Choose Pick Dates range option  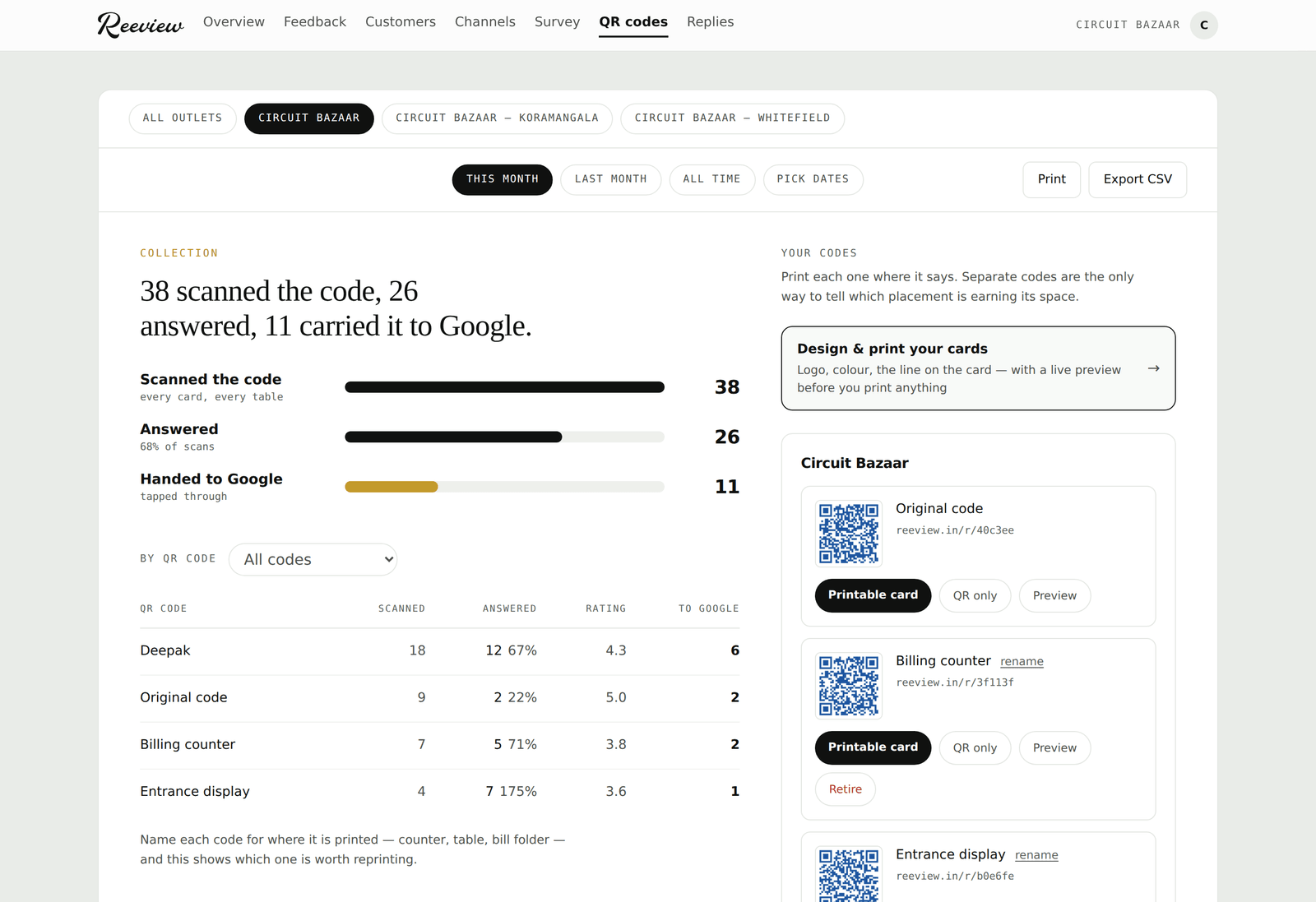[813, 179]
